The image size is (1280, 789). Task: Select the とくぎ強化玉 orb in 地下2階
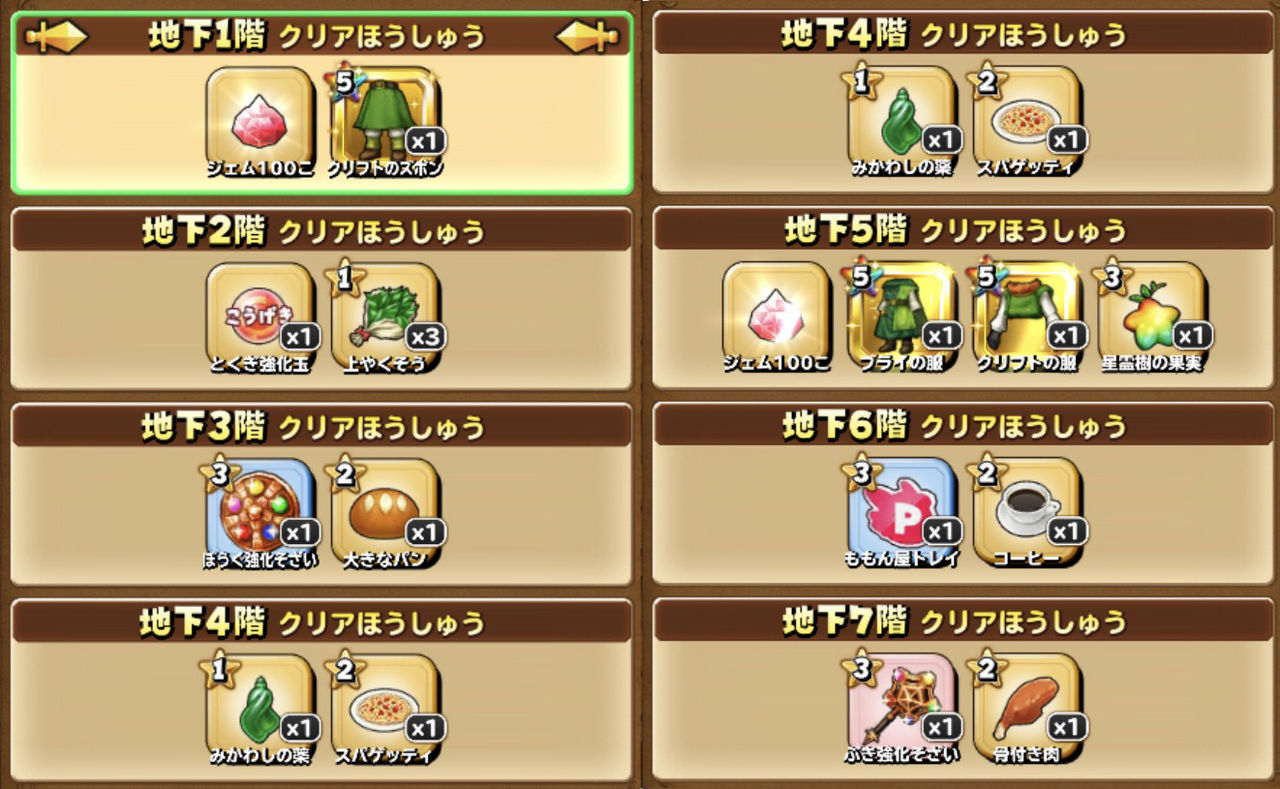click(x=260, y=318)
